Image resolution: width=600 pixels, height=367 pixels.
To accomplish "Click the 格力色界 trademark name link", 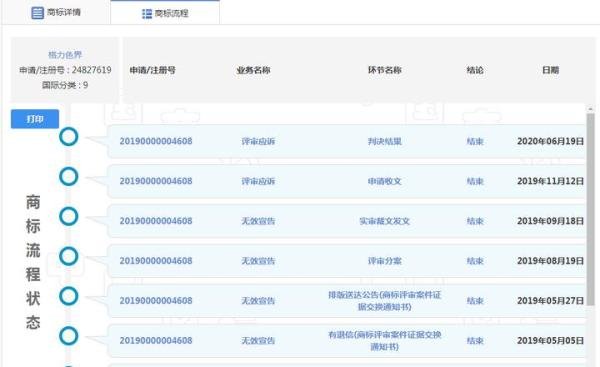I will [65, 55].
